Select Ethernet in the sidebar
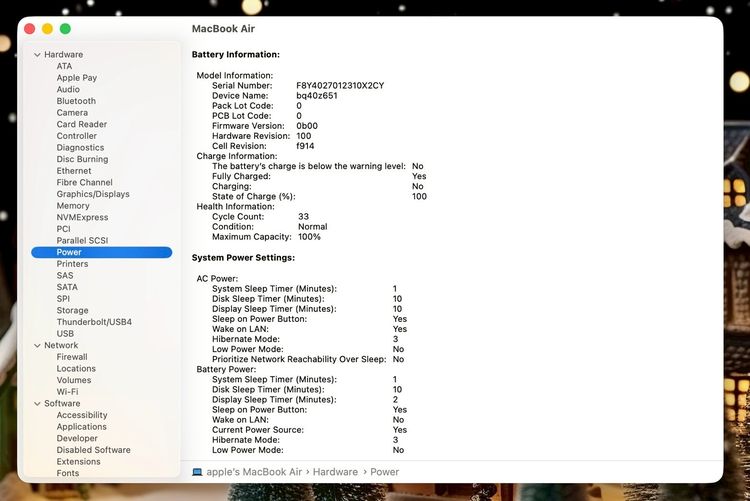Image resolution: width=750 pixels, height=501 pixels. coord(74,171)
